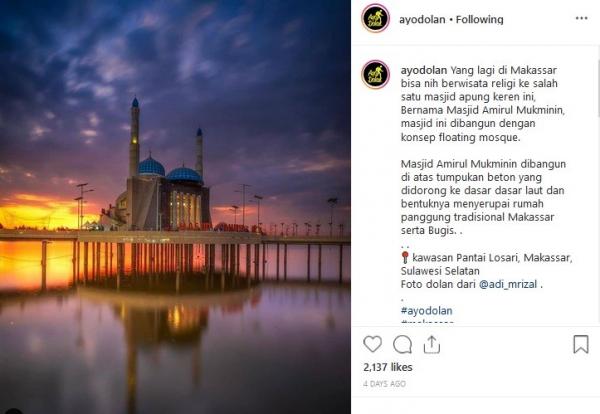Click the mosque's blue dome in photo

[151, 166]
